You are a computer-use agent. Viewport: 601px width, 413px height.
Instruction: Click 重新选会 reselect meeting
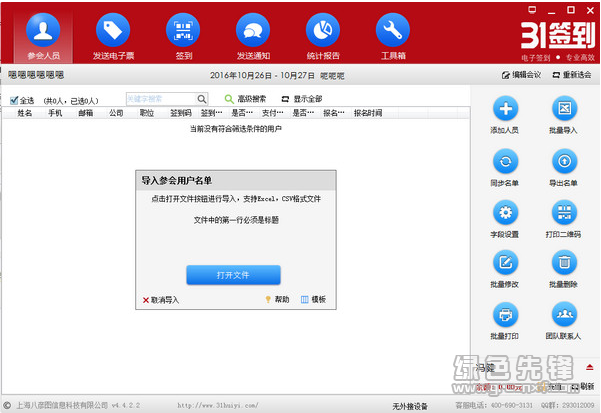572,75
